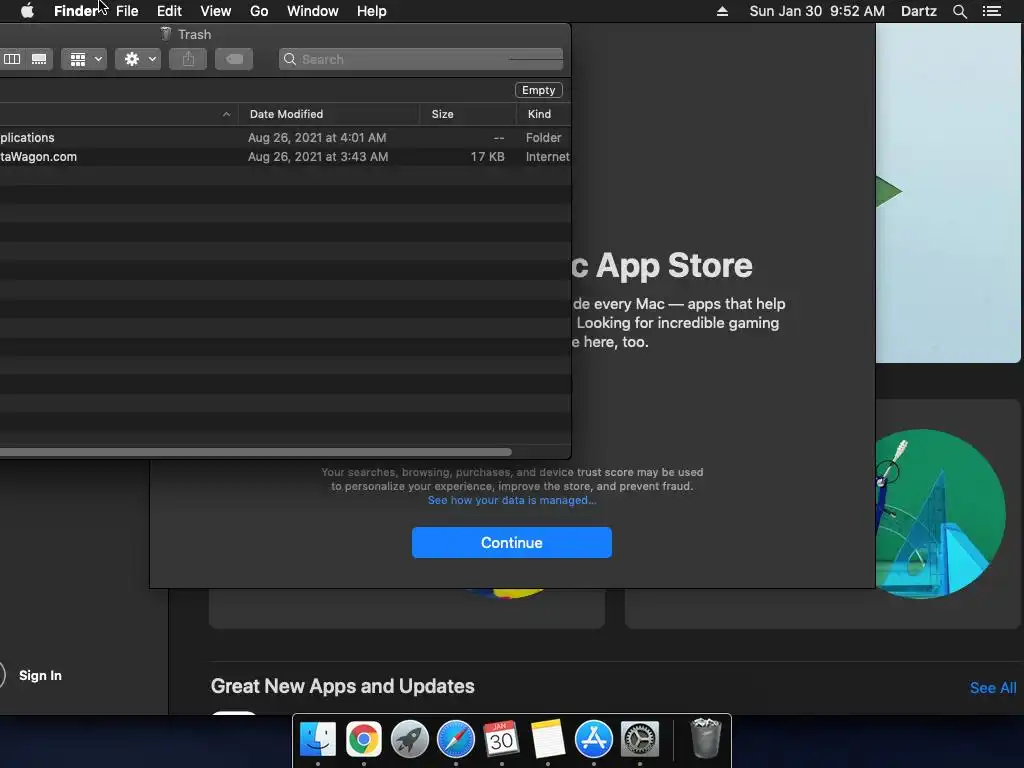The image size is (1024, 768).
Task: Open Safari from the Dock
Action: click(456, 739)
